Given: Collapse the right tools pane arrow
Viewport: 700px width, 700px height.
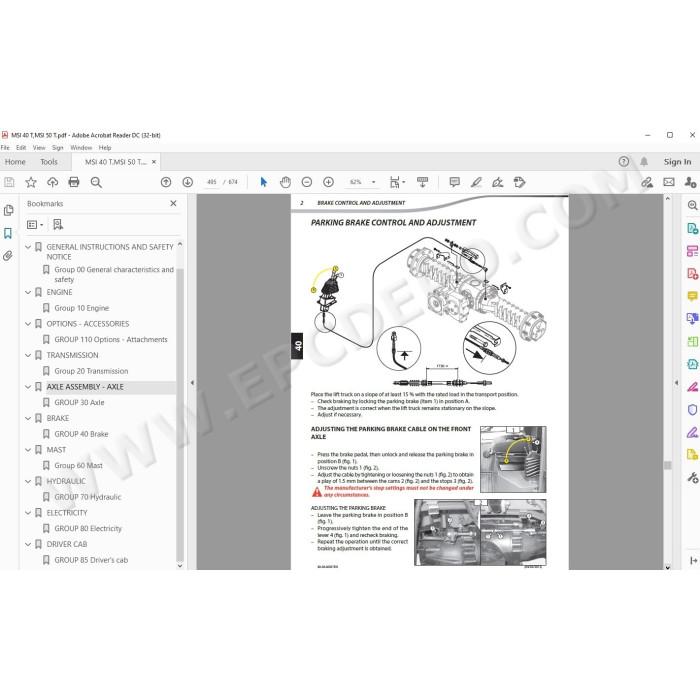Looking at the screenshot, I should tap(676, 383).
